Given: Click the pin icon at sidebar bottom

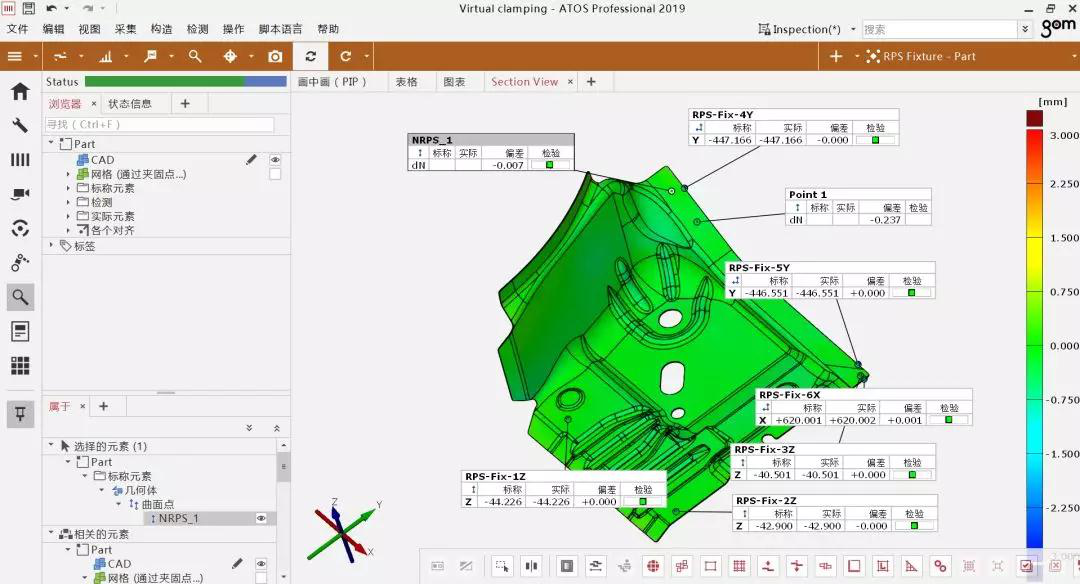Looking at the screenshot, I should click(x=20, y=413).
